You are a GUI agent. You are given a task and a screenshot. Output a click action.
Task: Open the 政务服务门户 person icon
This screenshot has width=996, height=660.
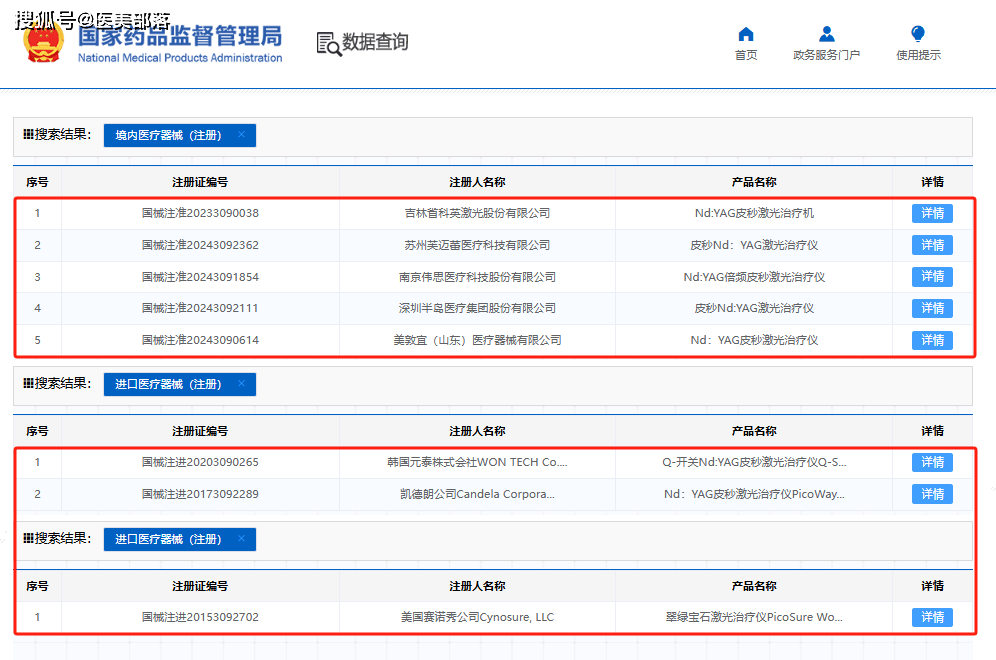coord(826,34)
